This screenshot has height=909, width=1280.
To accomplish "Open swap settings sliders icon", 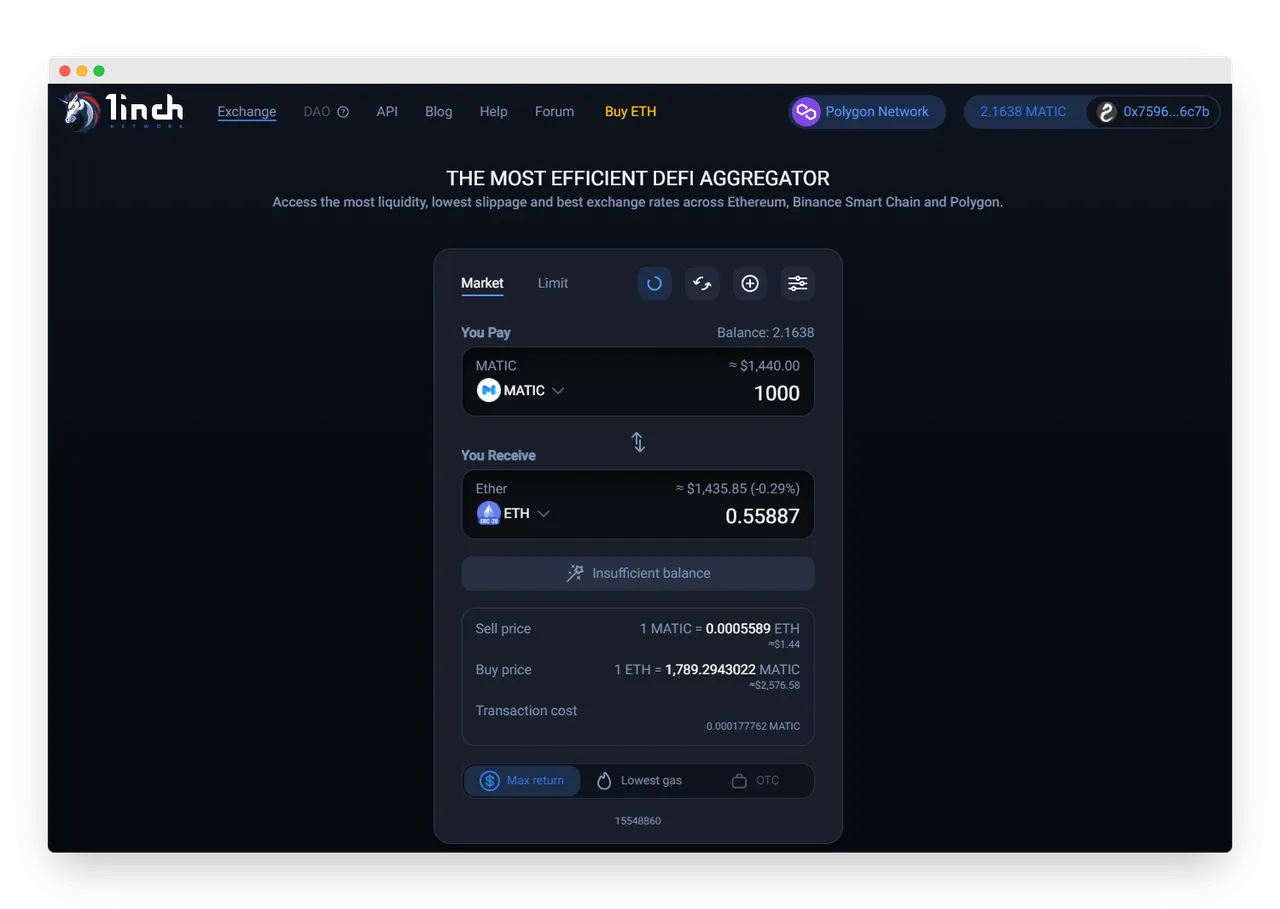I will (798, 283).
